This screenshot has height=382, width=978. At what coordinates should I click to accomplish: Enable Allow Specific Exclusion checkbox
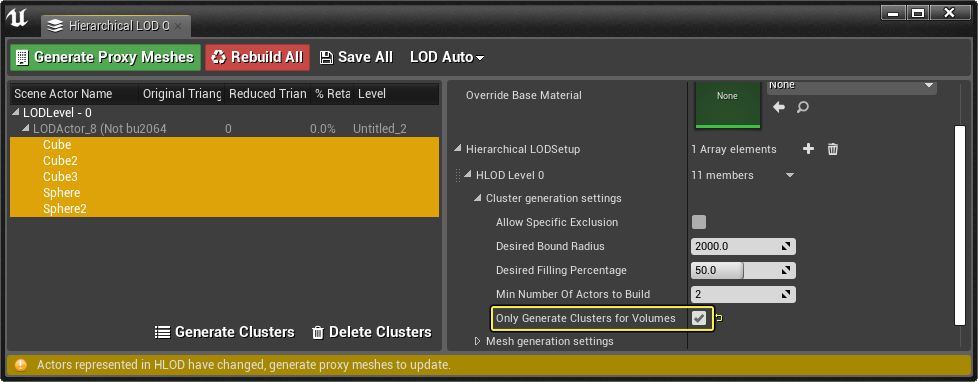coord(699,222)
